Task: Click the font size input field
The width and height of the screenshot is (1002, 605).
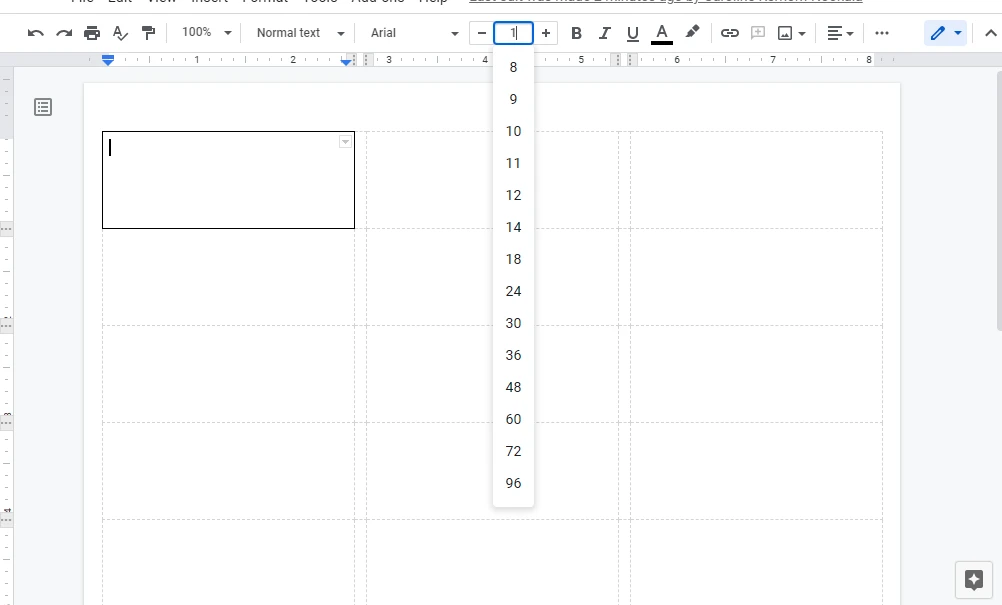Action: coord(513,33)
